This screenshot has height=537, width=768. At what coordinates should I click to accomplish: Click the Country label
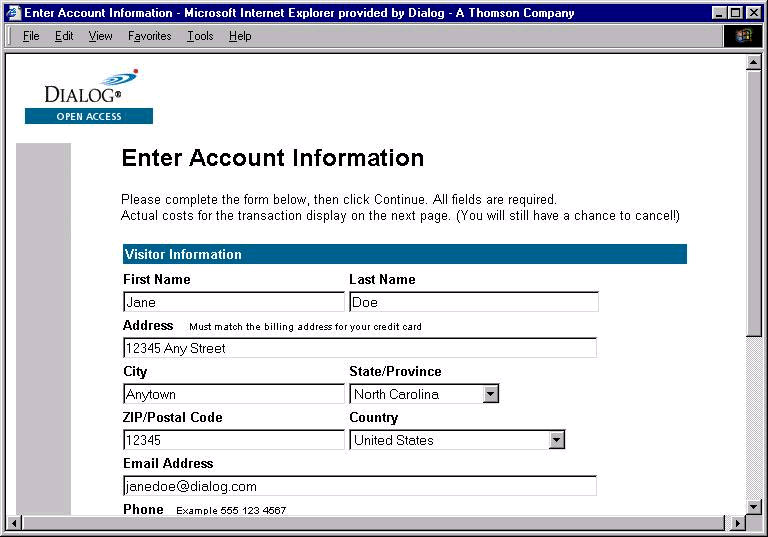[374, 417]
